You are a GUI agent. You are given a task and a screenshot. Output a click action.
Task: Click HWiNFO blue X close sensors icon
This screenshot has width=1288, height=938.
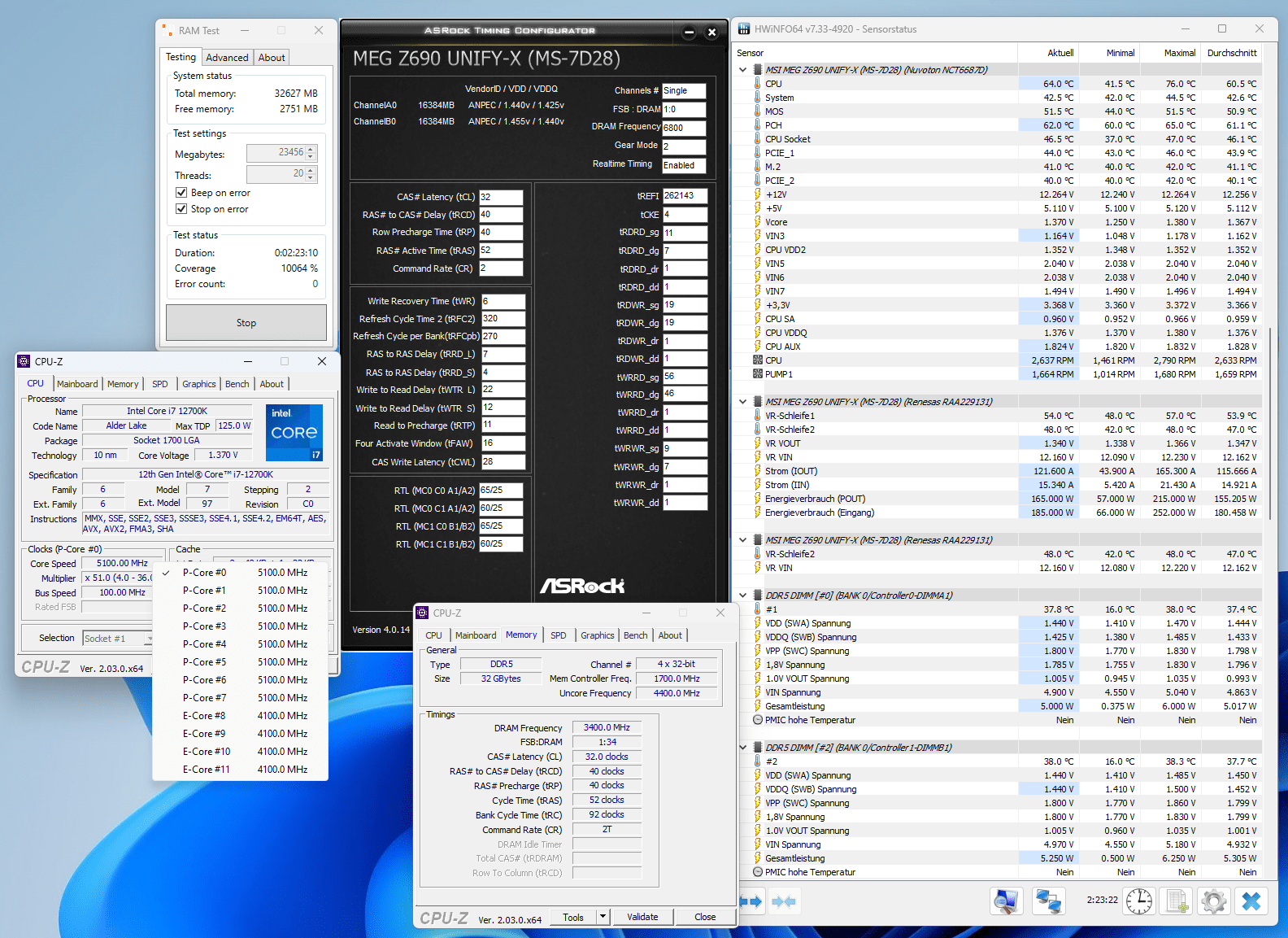tap(1251, 901)
